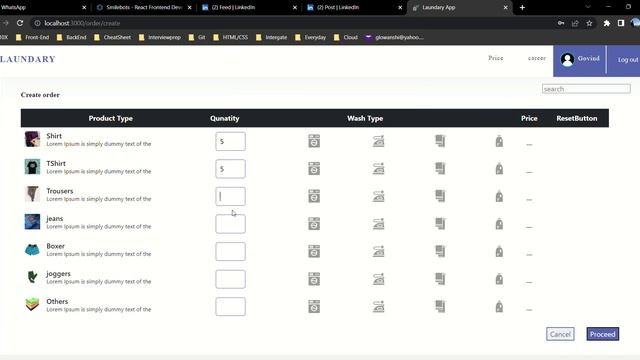This screenshot has width=640, height=360.
Task: Click the Shirt quantity input field
Action: pos(230,141)
